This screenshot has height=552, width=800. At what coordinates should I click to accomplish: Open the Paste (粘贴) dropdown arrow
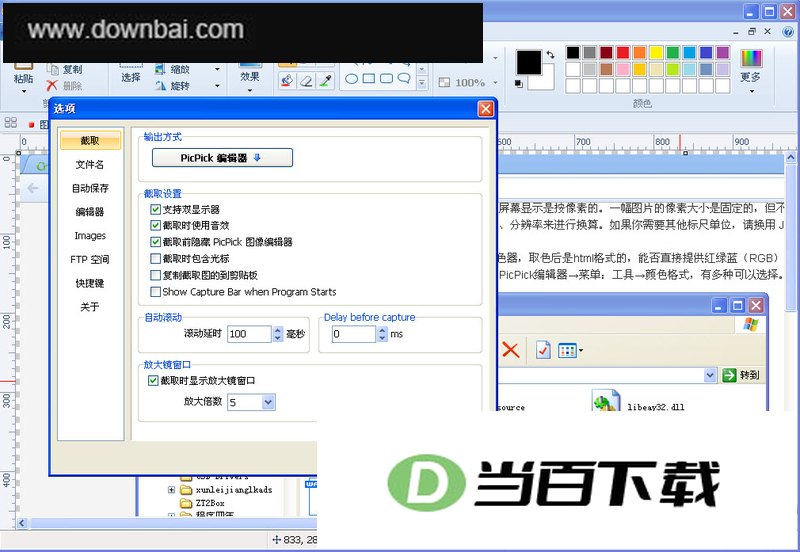point(23,92)
